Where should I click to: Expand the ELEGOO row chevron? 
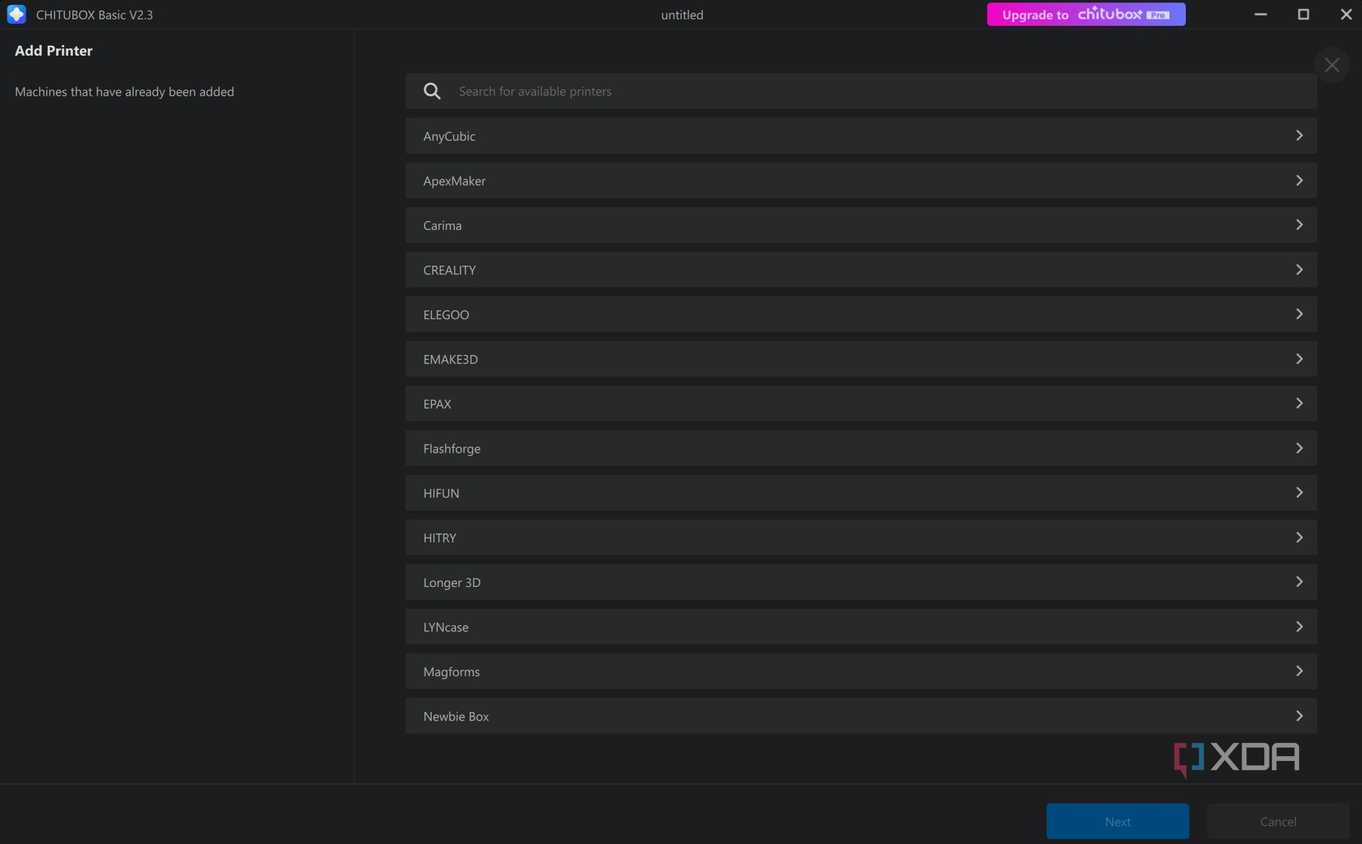(x=1299, y=314)
